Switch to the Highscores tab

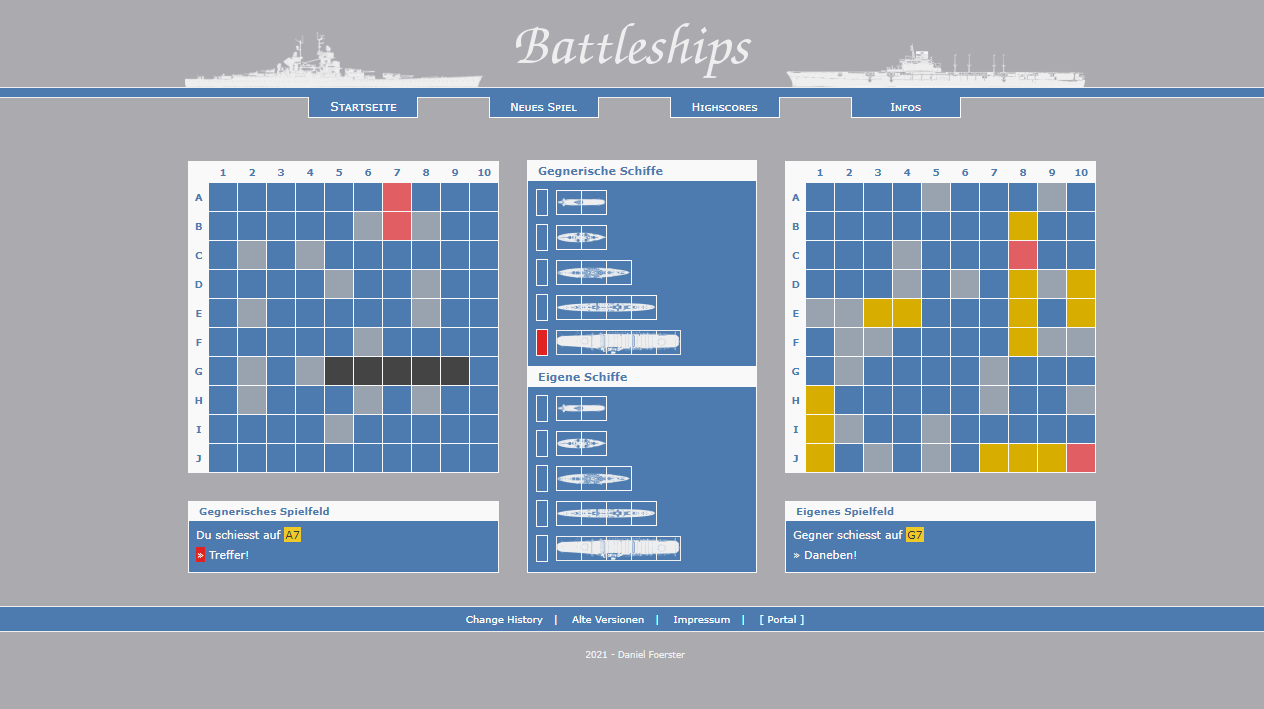click(724, 107)
